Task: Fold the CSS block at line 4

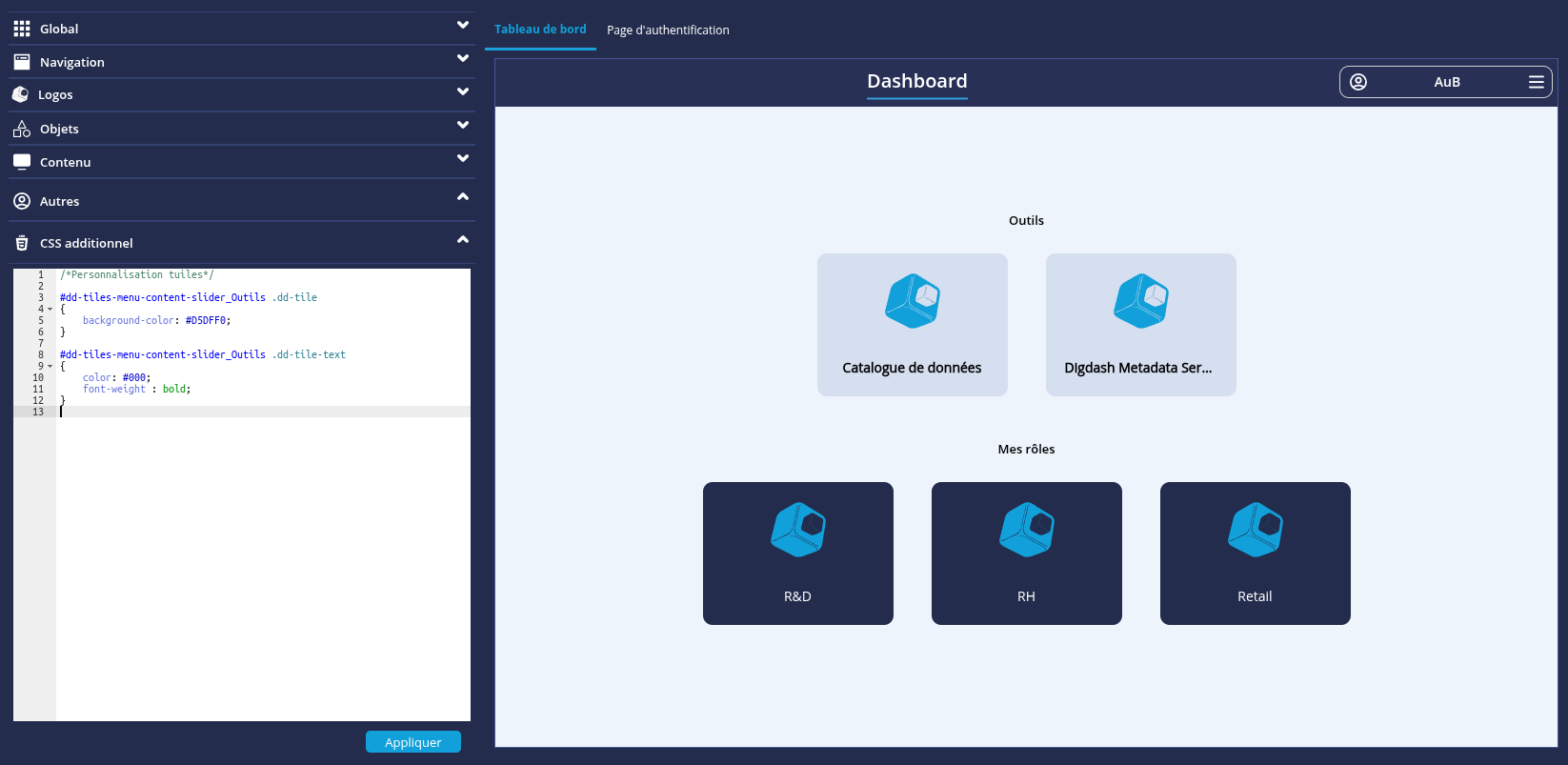Action: point(50,309)
